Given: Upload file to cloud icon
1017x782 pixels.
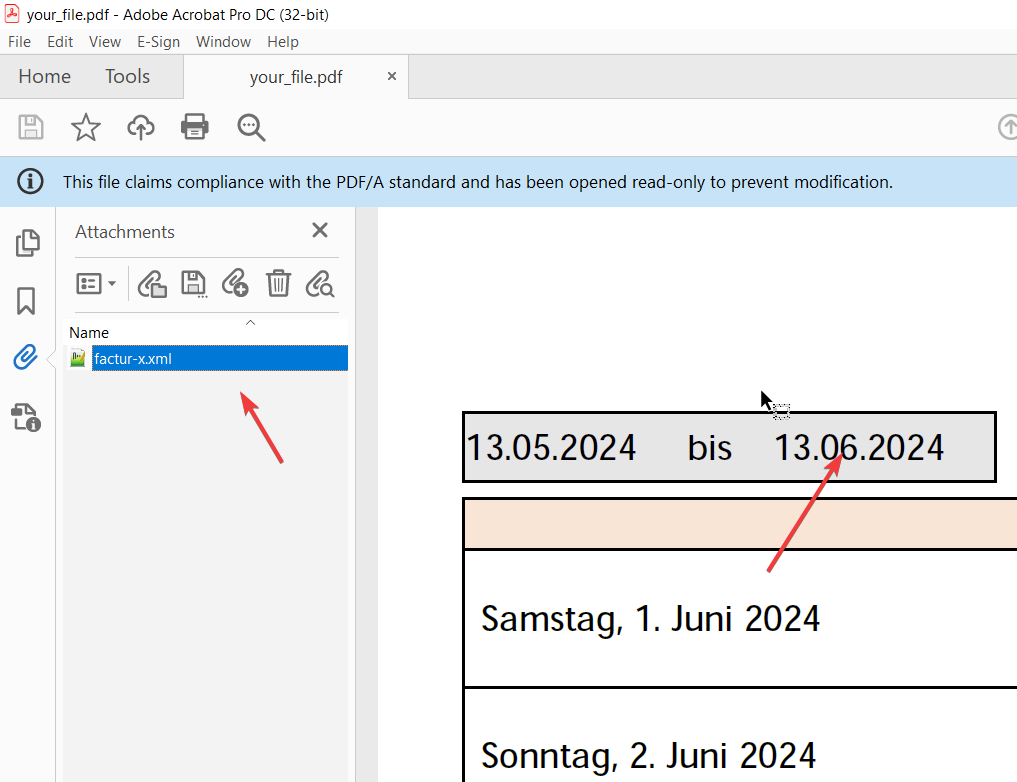Looking at the screenshot, I should (141, 127).
